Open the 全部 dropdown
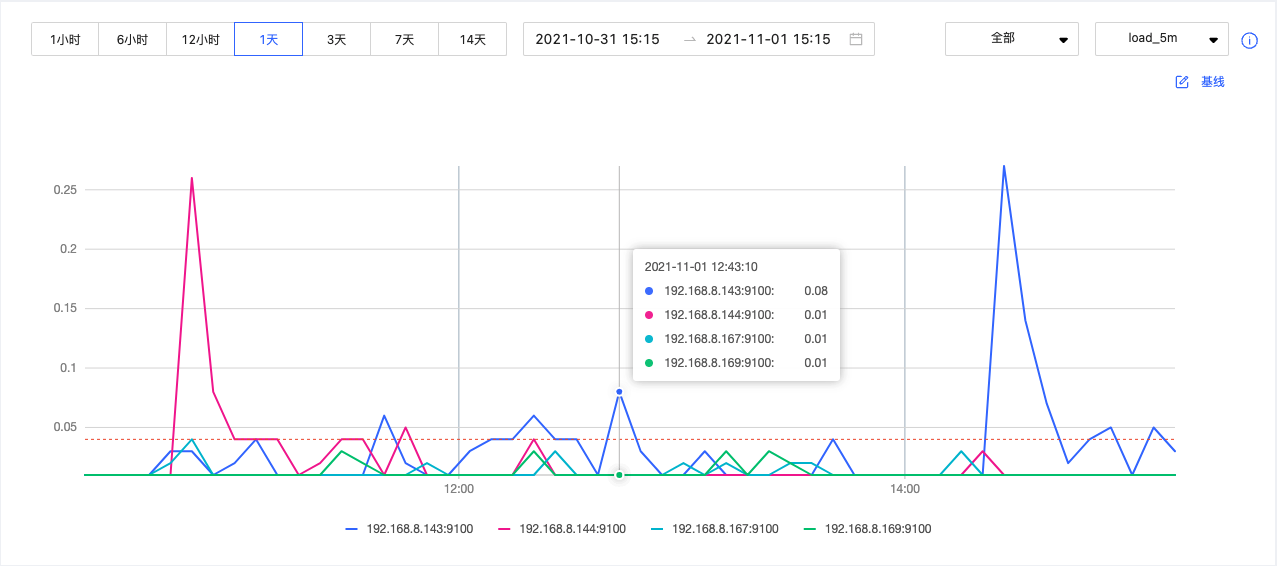Viewport: 1277px width, 566px height. (1011, 39)
